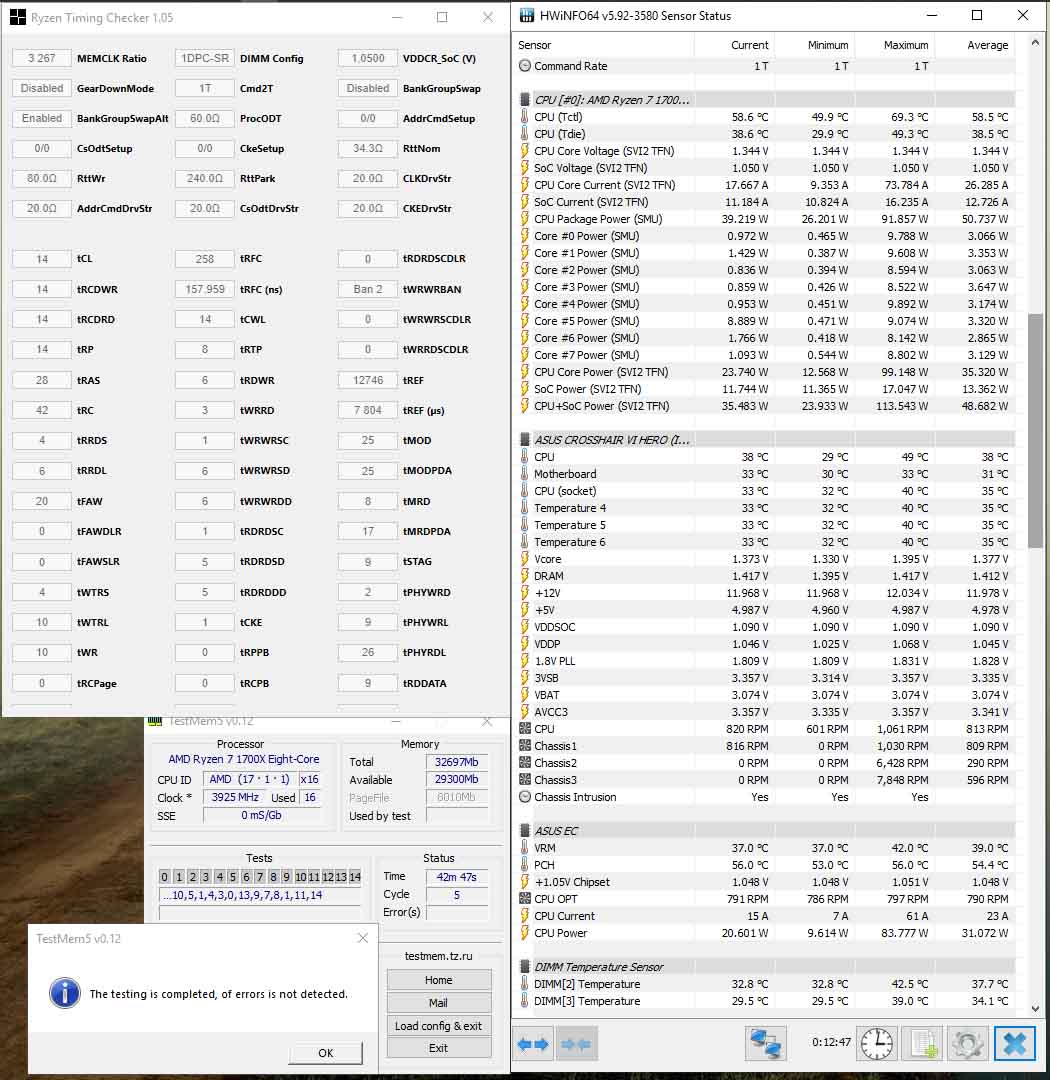Select the CPU Package Power (SMU) row
Viewport: 1050px width, 1080px height.
765,219
